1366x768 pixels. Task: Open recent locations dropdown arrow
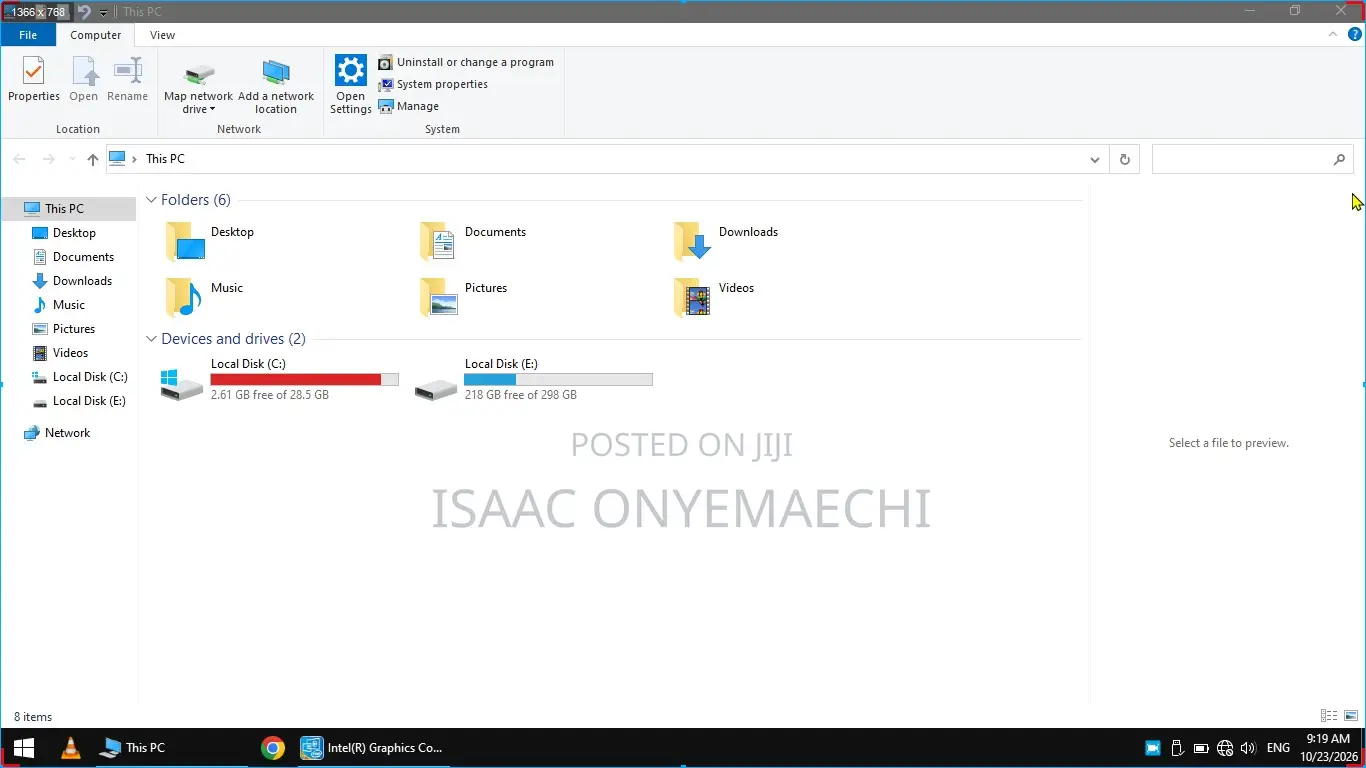tap(72, 160)
